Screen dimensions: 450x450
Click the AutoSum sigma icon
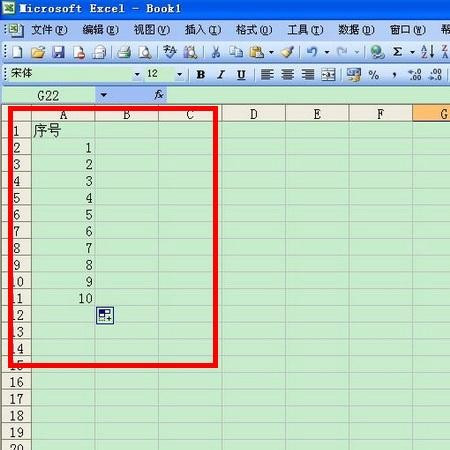coord(397,52)
